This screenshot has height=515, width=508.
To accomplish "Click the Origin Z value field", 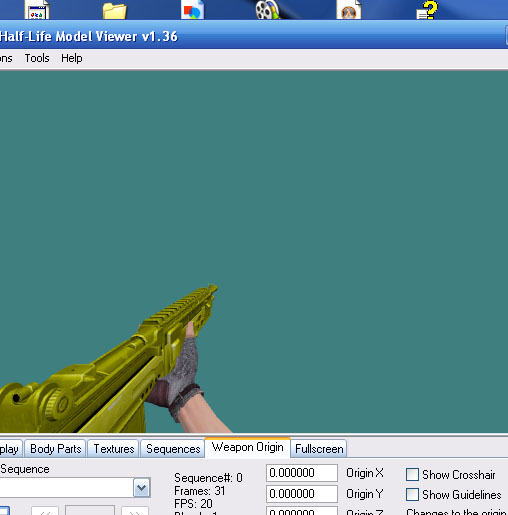I will click(x=302, y=511).
